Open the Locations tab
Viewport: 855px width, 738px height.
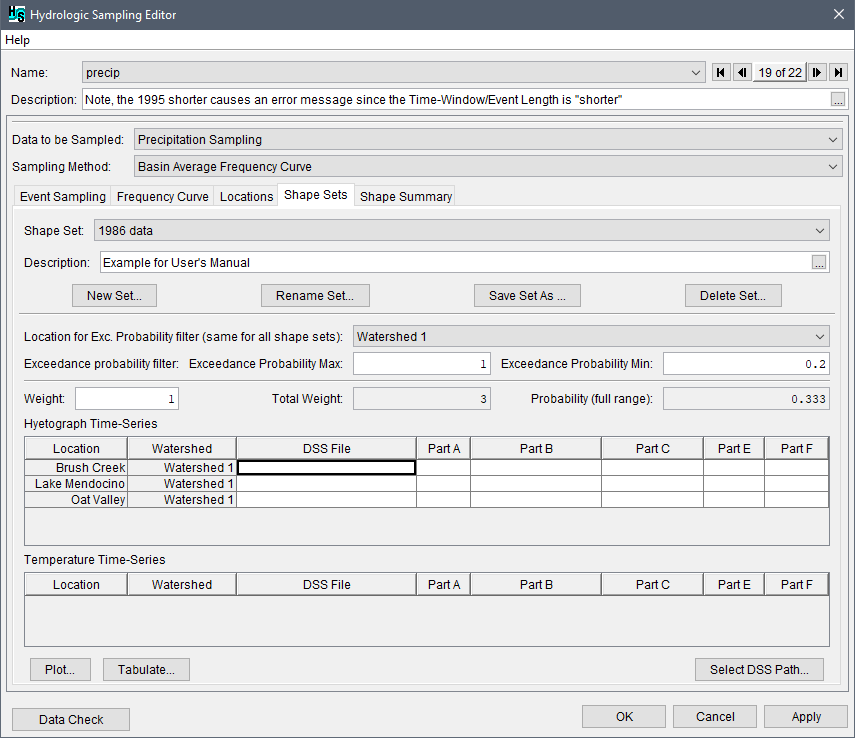coord(246,196)
